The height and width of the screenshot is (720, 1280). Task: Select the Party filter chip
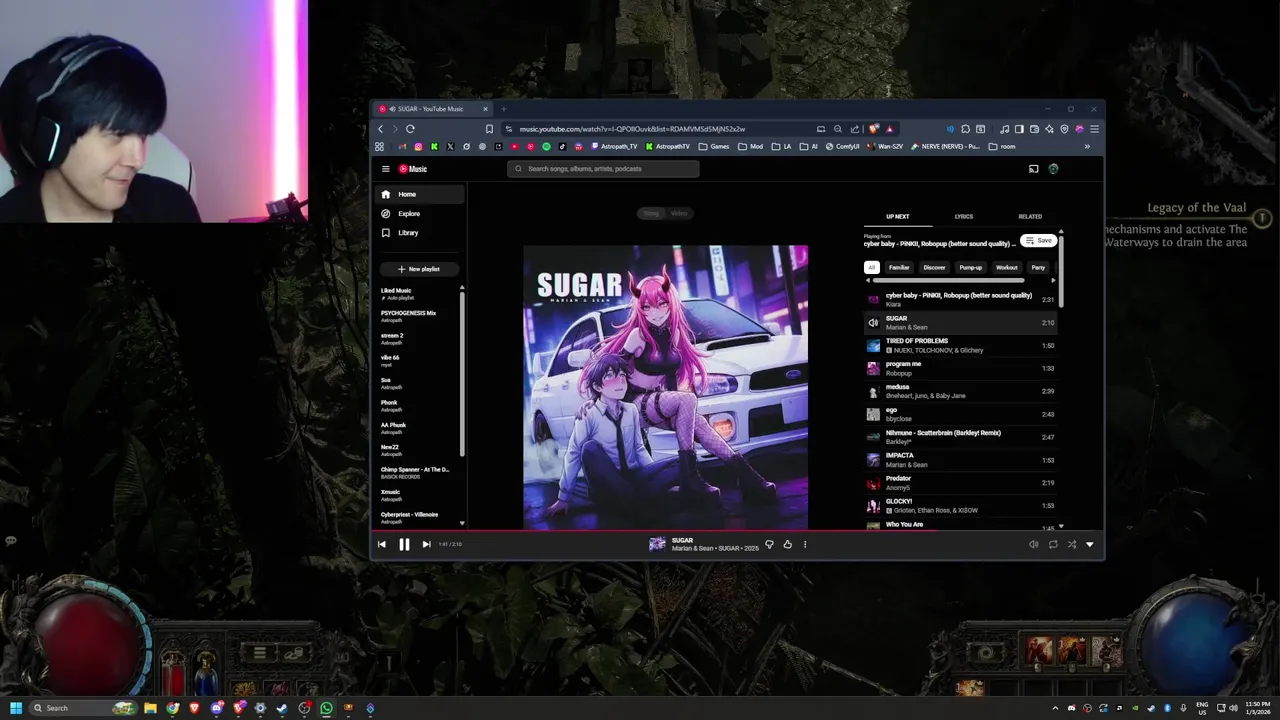[1038, 267]
